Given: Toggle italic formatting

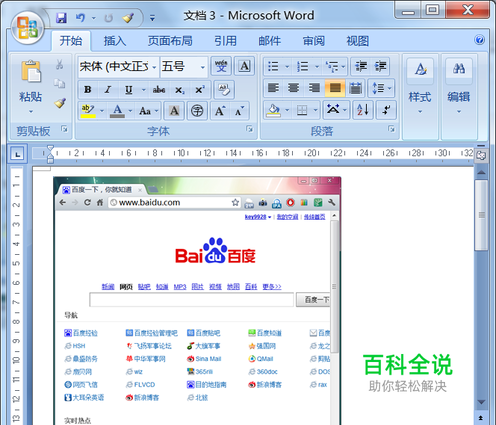Looking at the screenshot, I should 108,90.
